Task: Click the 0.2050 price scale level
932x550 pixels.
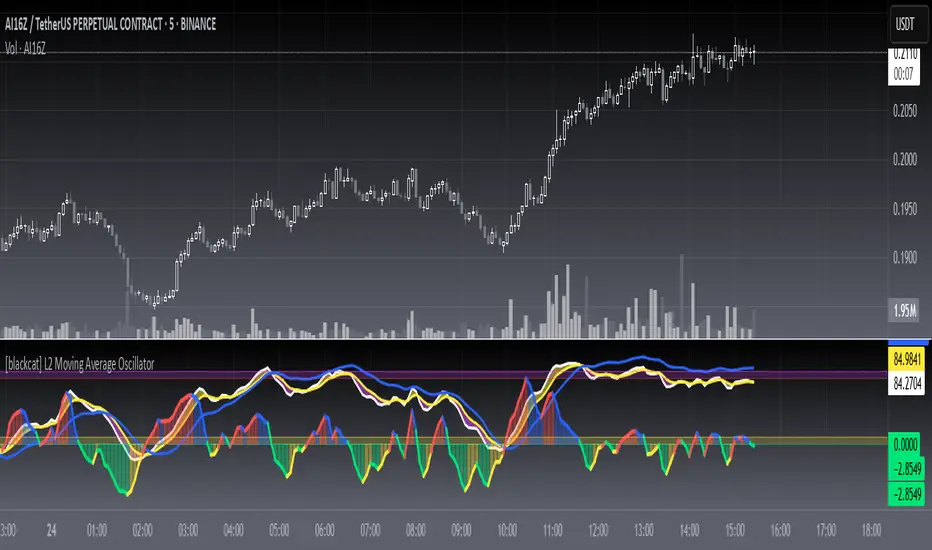Action: pyautogui.click(x=904, y=111)
